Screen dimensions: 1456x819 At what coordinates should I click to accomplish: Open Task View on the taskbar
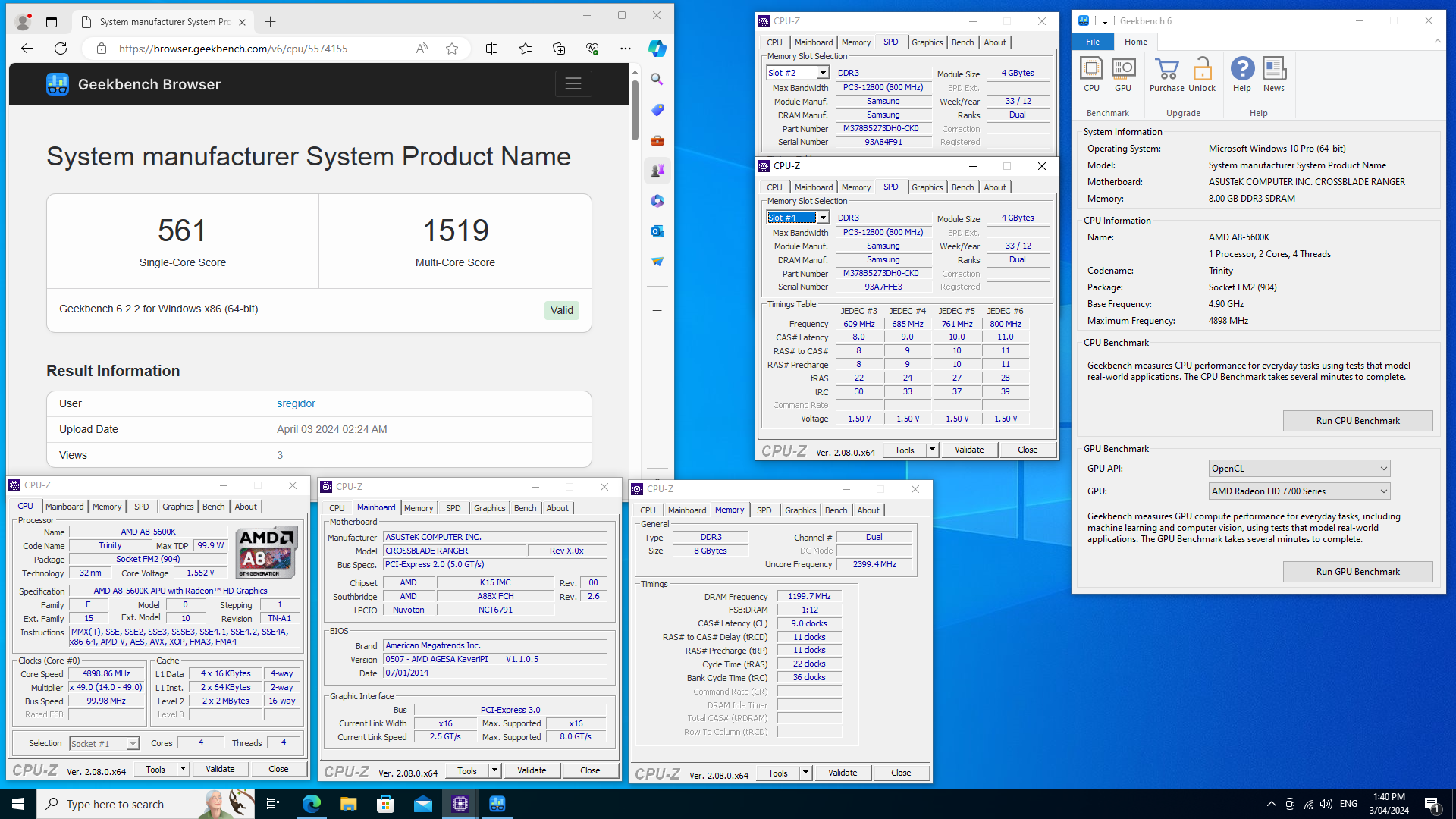point(273,804)
